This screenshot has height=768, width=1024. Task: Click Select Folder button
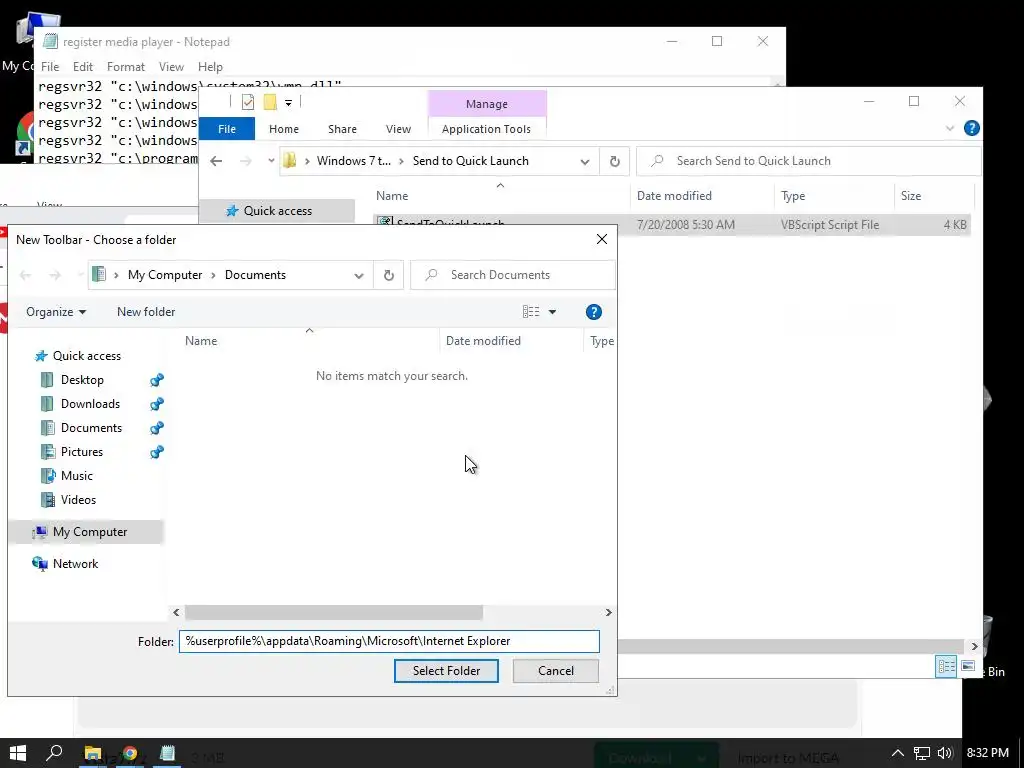click(x=446, y=671)
